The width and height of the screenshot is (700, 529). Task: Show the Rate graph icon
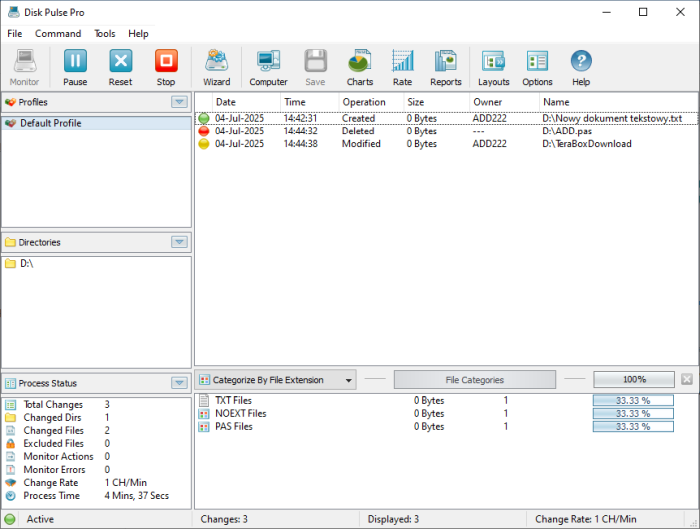[x=402, y=61]
